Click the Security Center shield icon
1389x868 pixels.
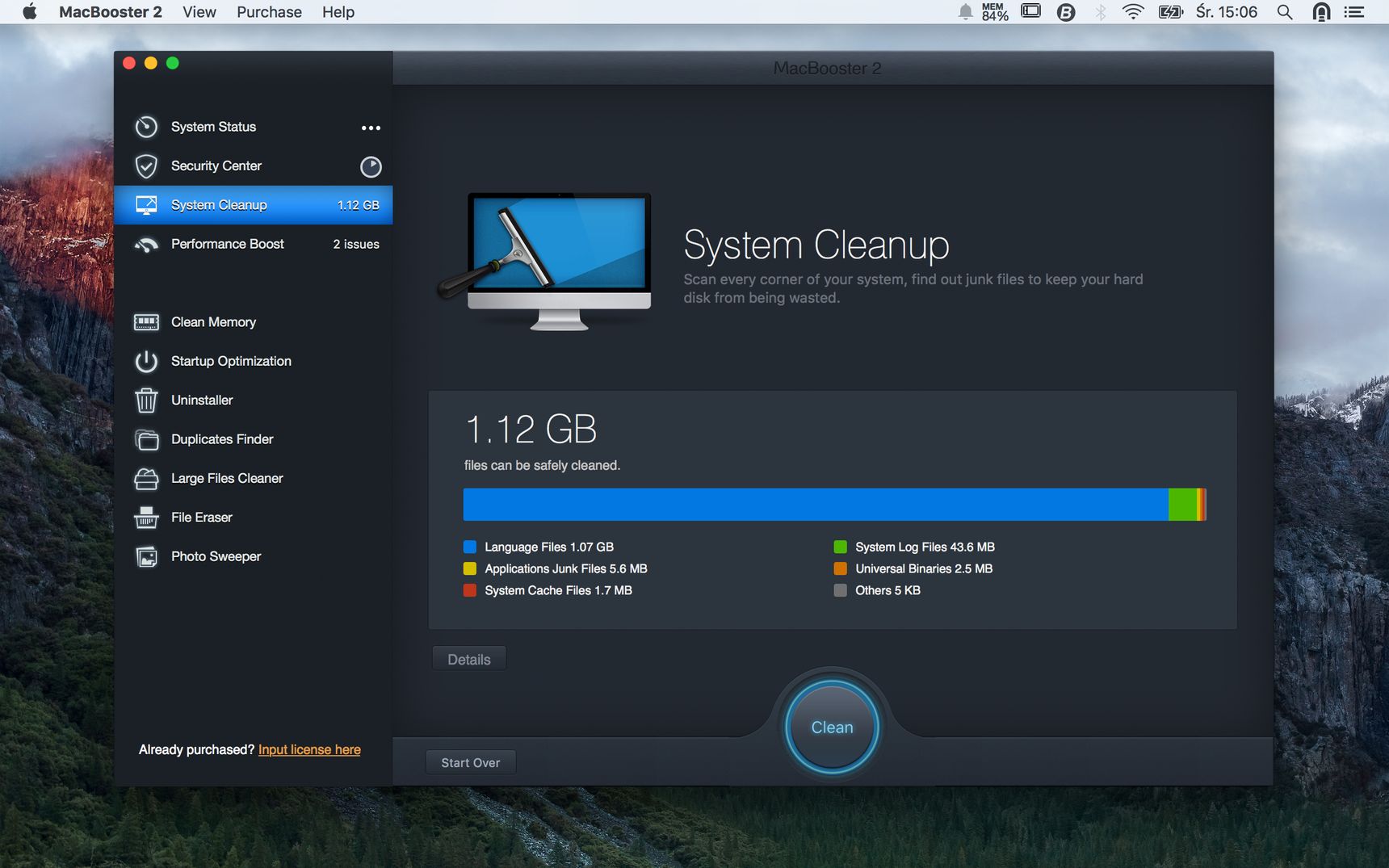[146, 166]
